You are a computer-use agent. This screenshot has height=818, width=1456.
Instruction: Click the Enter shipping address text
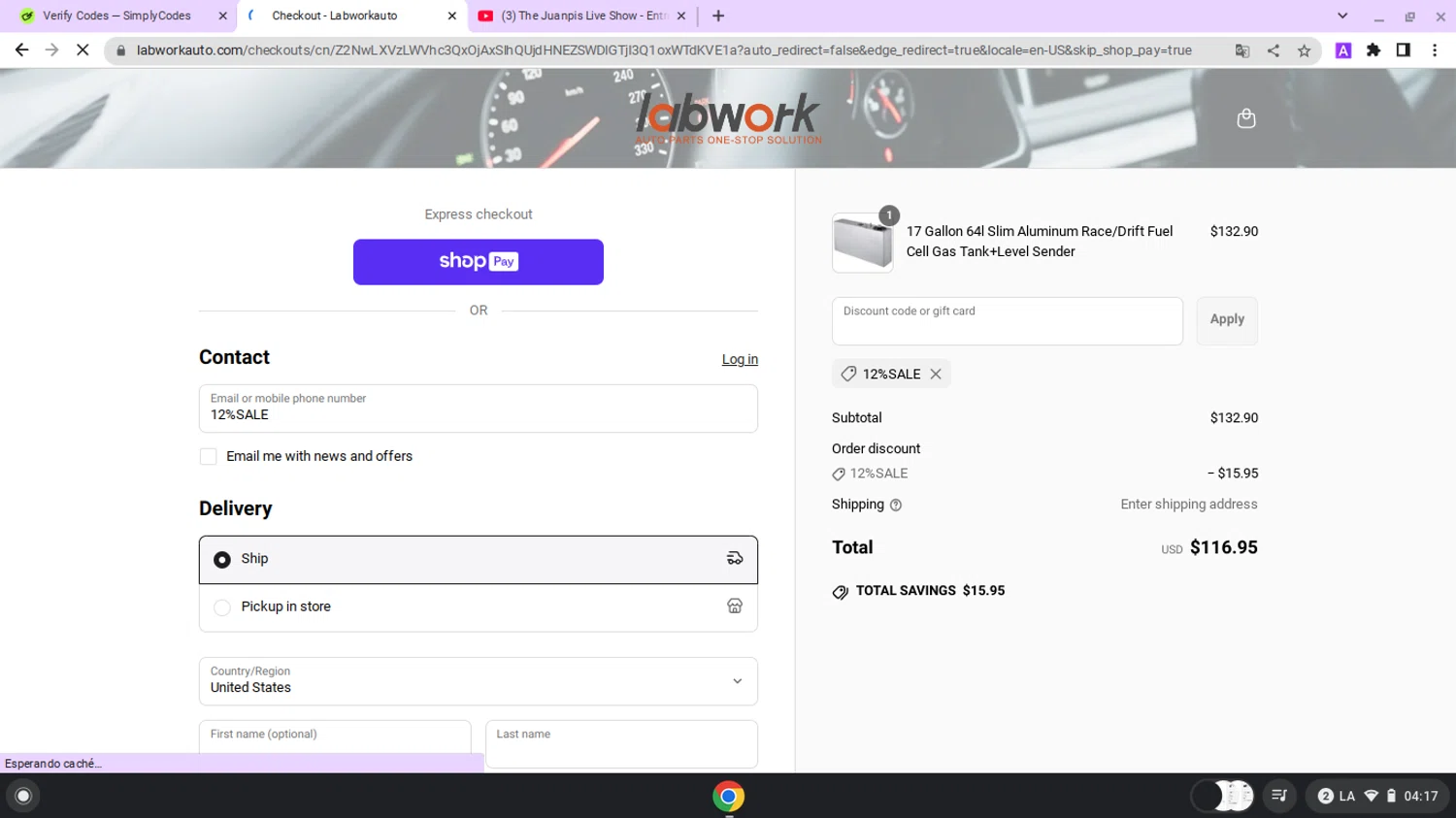pos(1189,505)
